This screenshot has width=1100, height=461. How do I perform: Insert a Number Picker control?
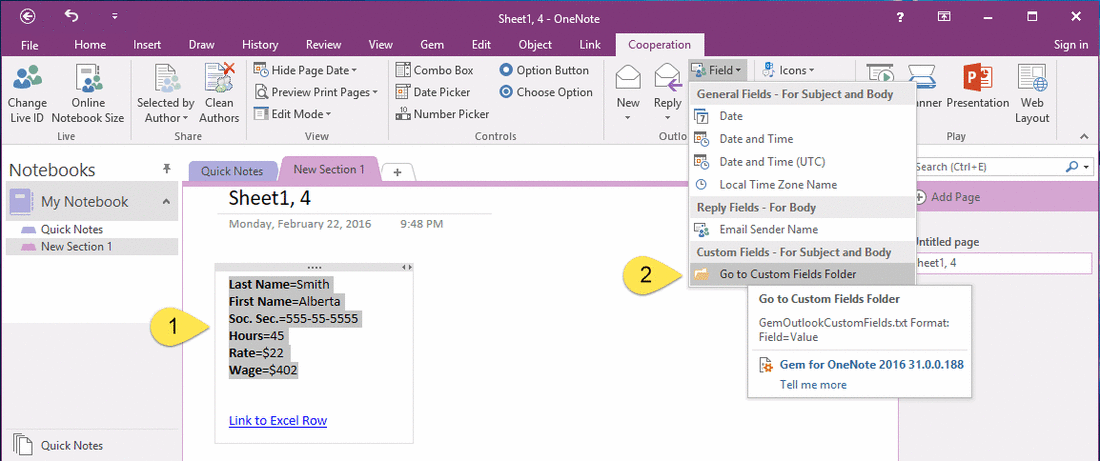(x=443, y=114)
